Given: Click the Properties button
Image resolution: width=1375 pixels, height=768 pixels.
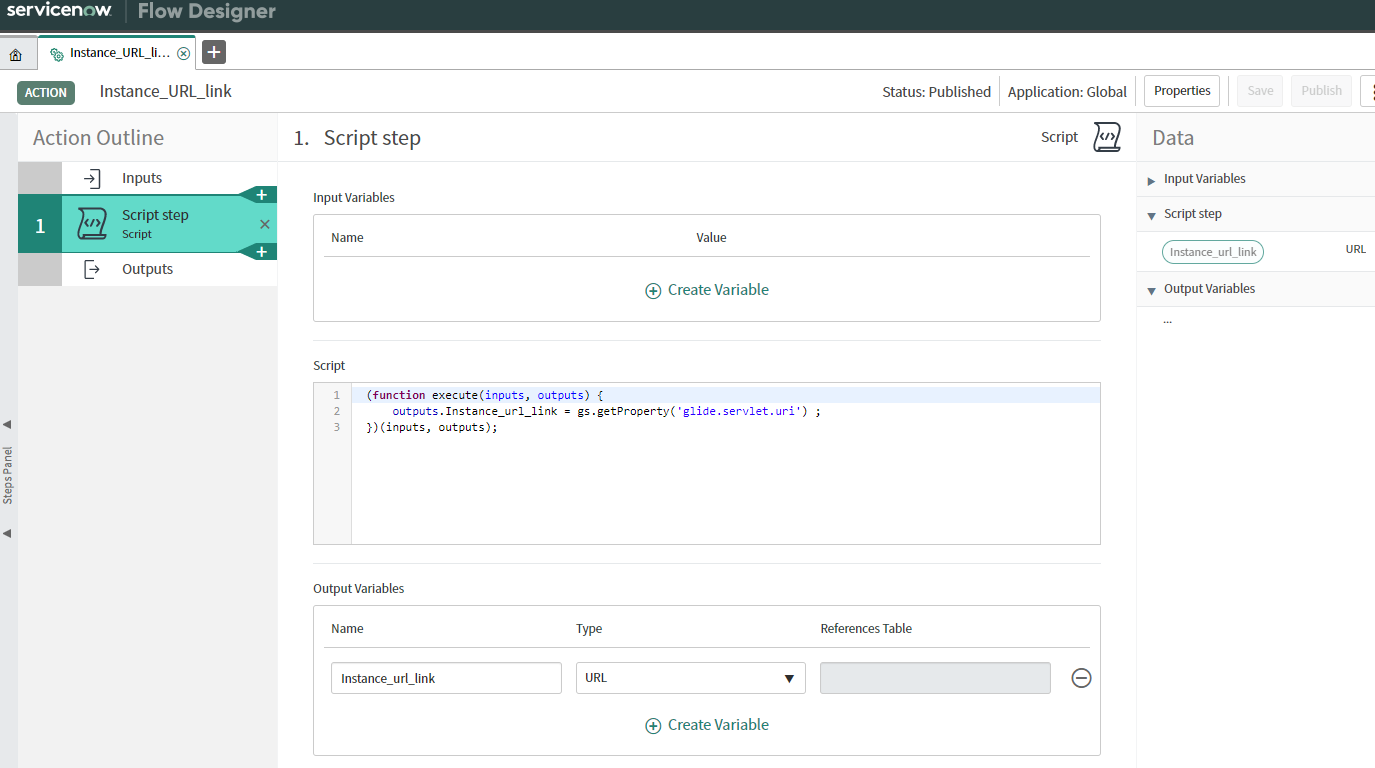Looking at the screenshot, I should point(1181,91).
